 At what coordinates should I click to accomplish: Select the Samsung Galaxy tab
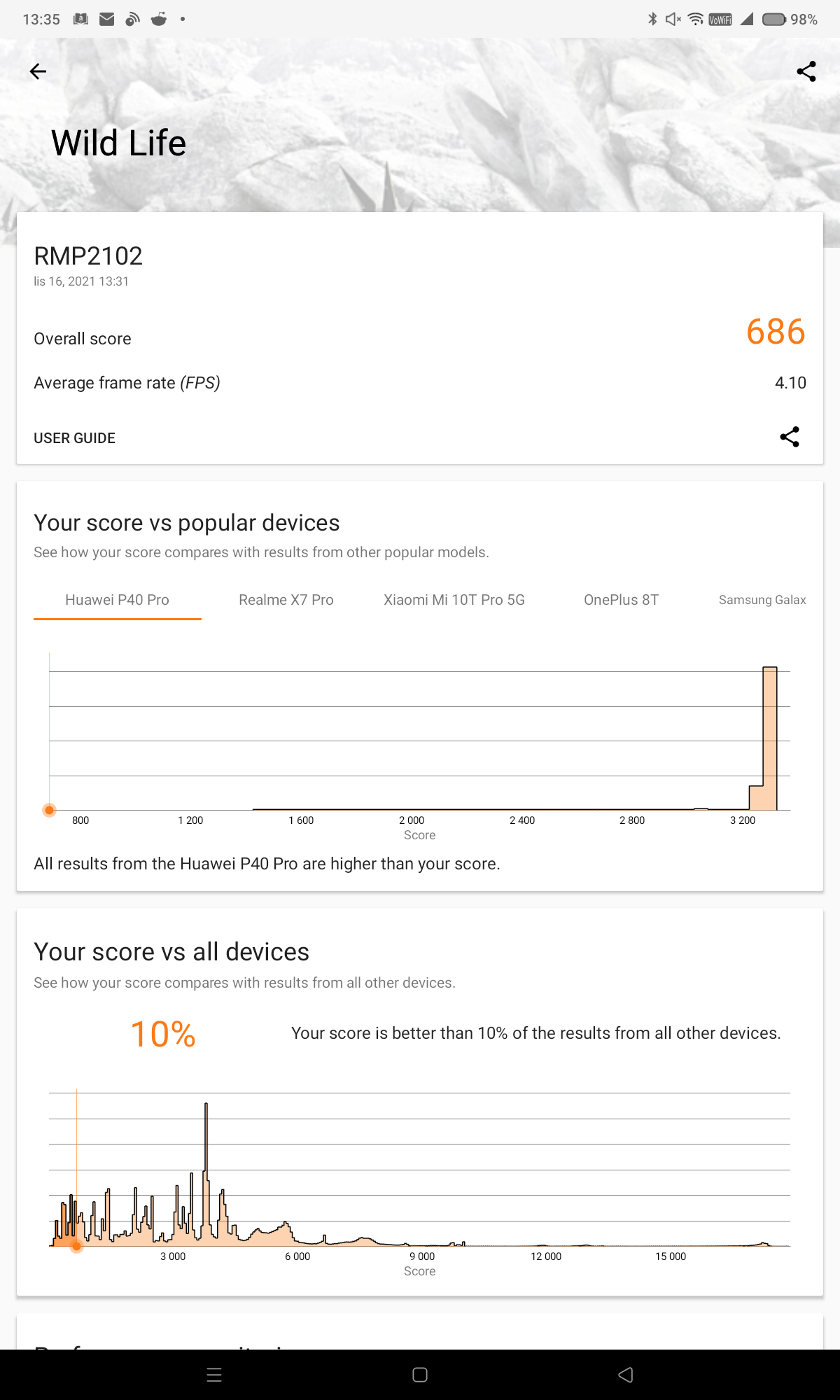(762, 600)
